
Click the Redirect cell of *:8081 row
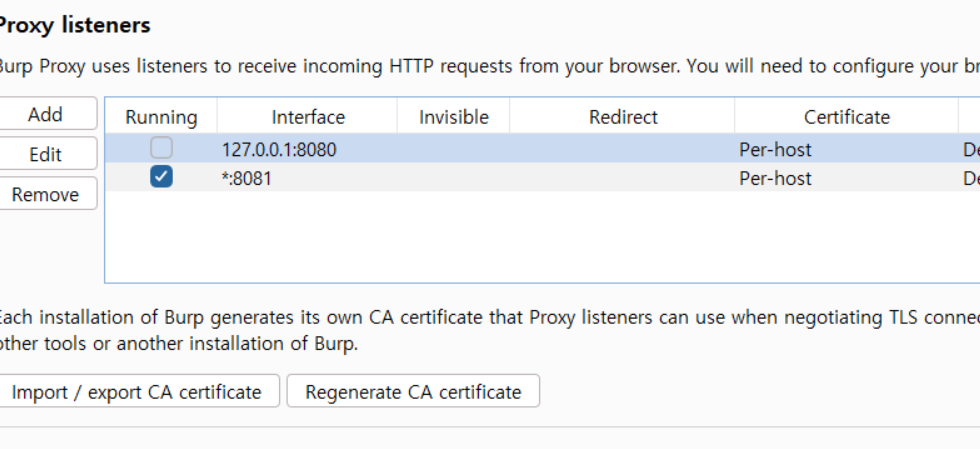(622, 178)
